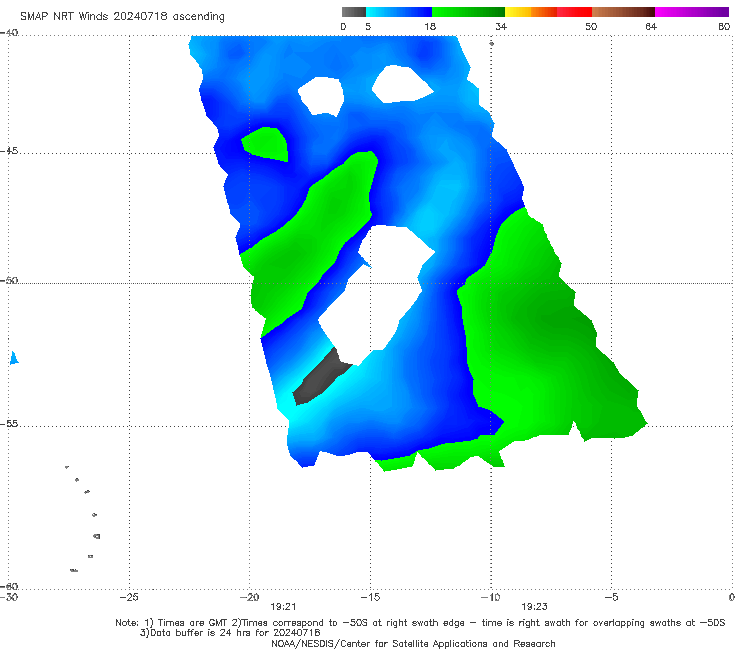
Task: Click latitude axis label '-45'
Action: pos(9,151)
